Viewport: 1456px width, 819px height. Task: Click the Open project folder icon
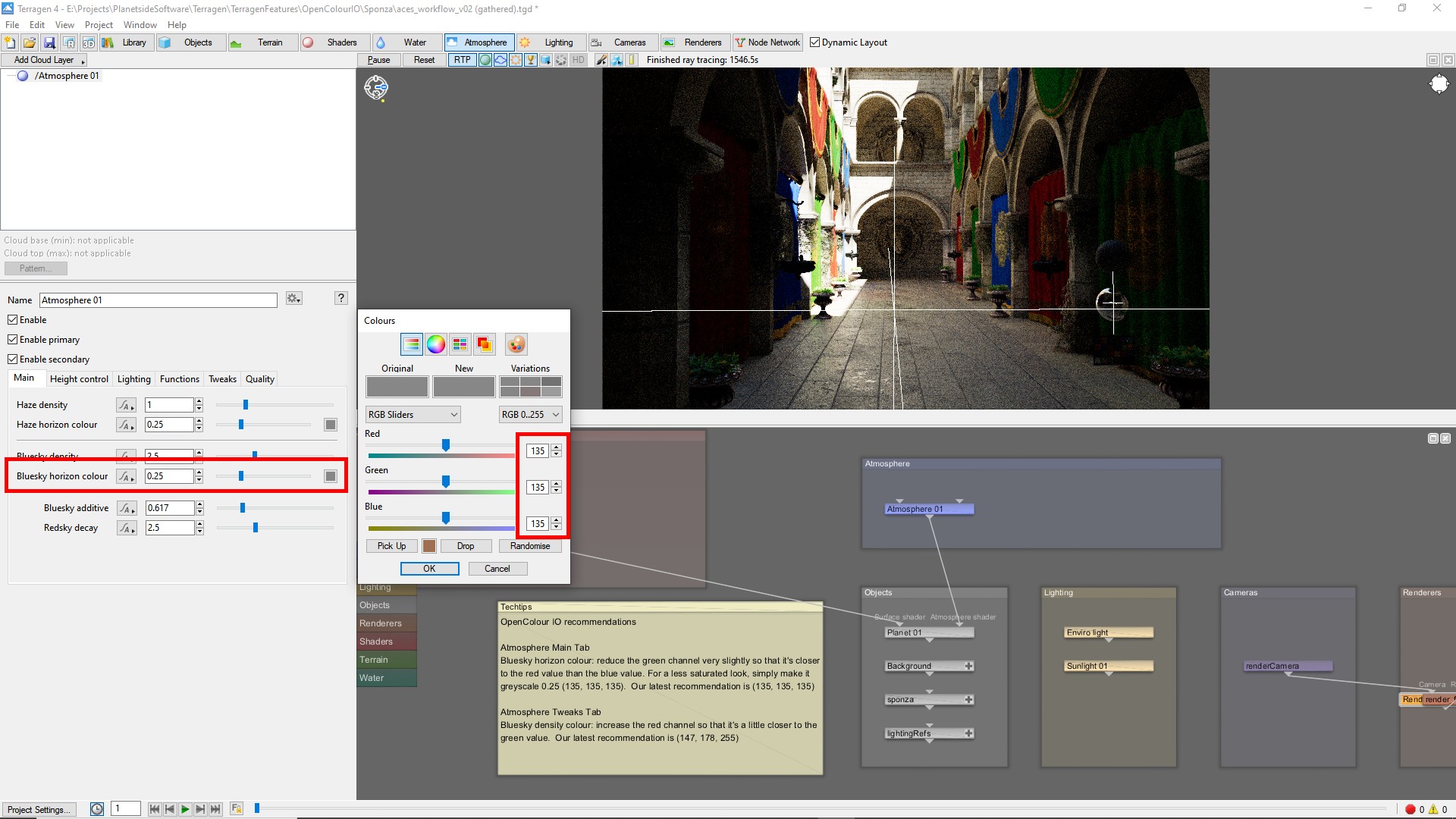(x=30, y=42)
